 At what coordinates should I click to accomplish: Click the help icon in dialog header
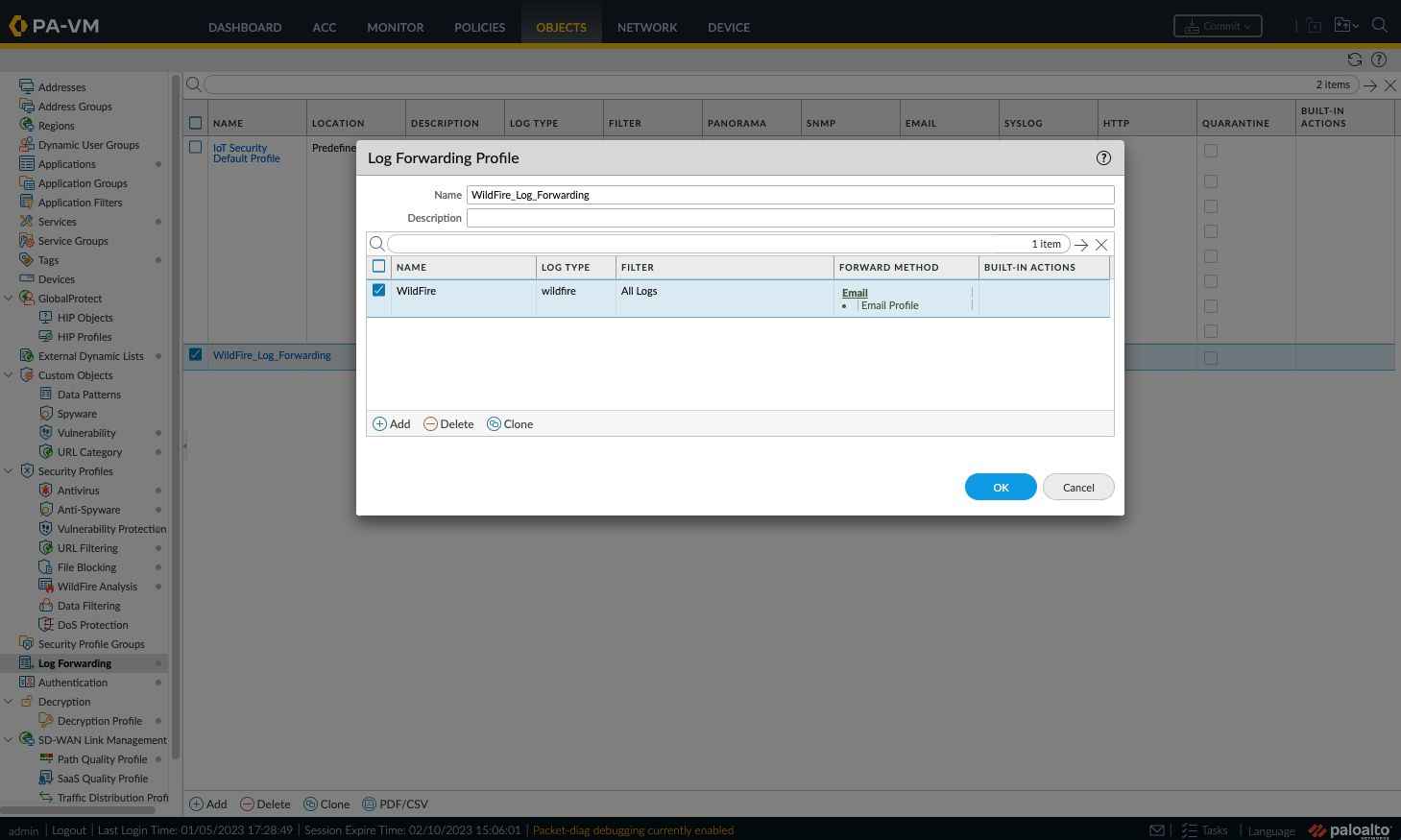point(1103,157)
